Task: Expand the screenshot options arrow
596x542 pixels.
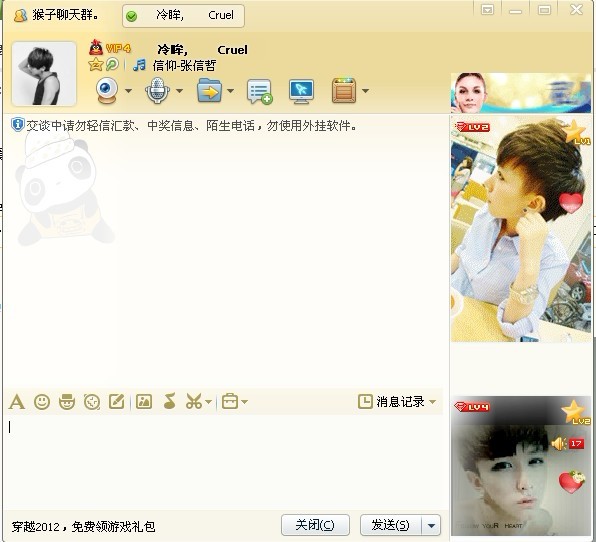Action: click(209, 402)
